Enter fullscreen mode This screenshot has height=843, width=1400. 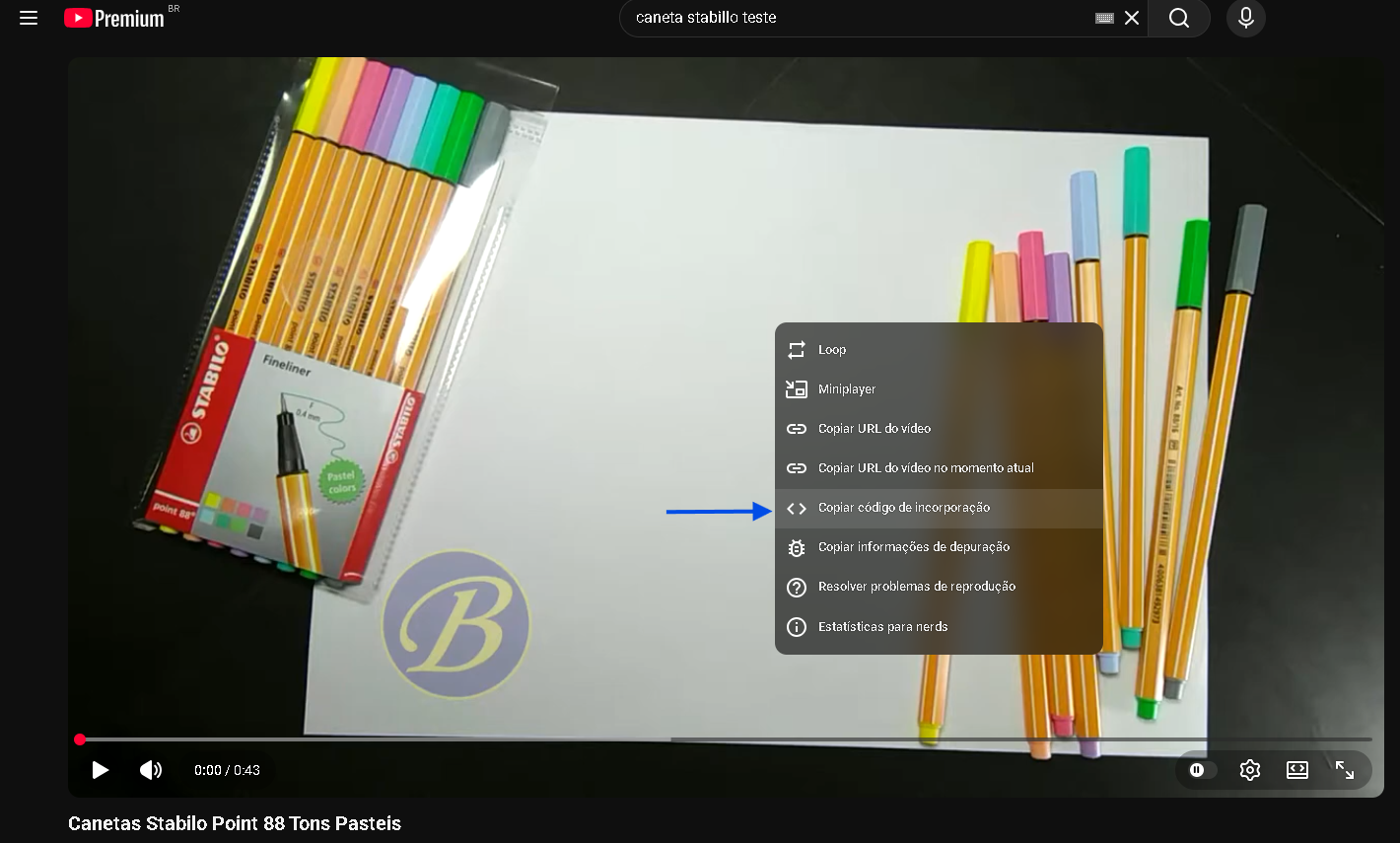point(1345,770)
